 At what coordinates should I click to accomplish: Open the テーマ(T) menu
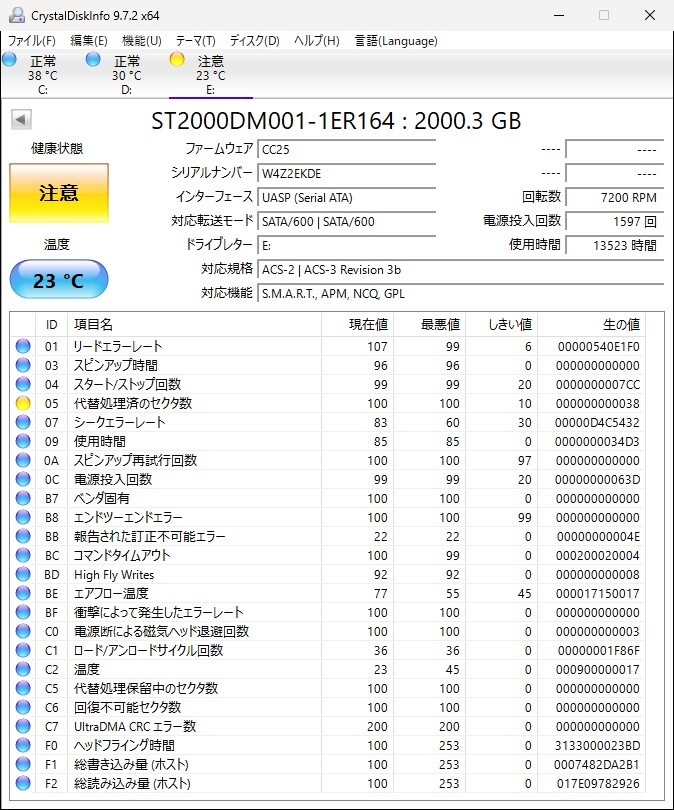[195, 41]
